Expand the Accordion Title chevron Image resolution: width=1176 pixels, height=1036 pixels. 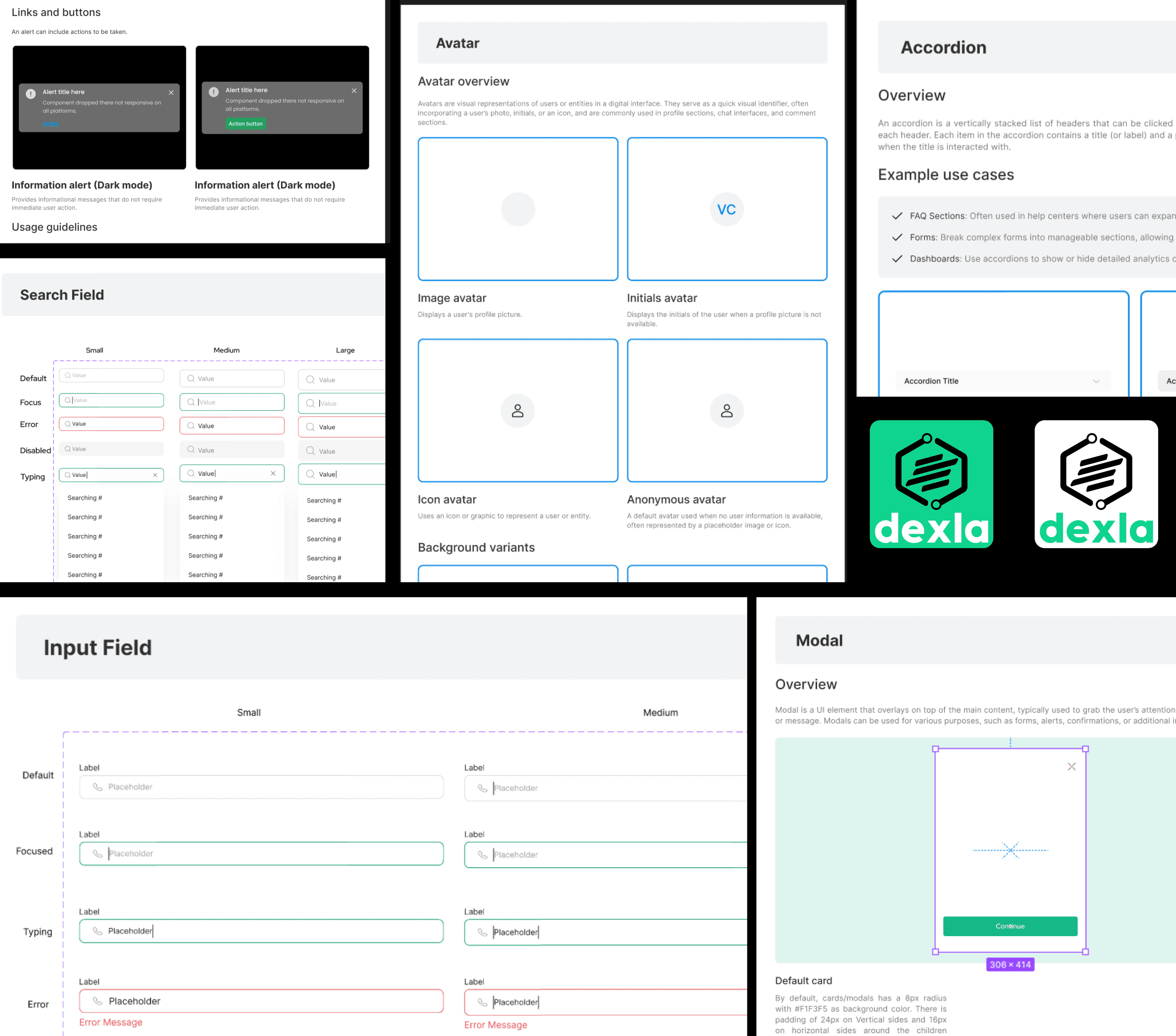(x=1096, y=381)
